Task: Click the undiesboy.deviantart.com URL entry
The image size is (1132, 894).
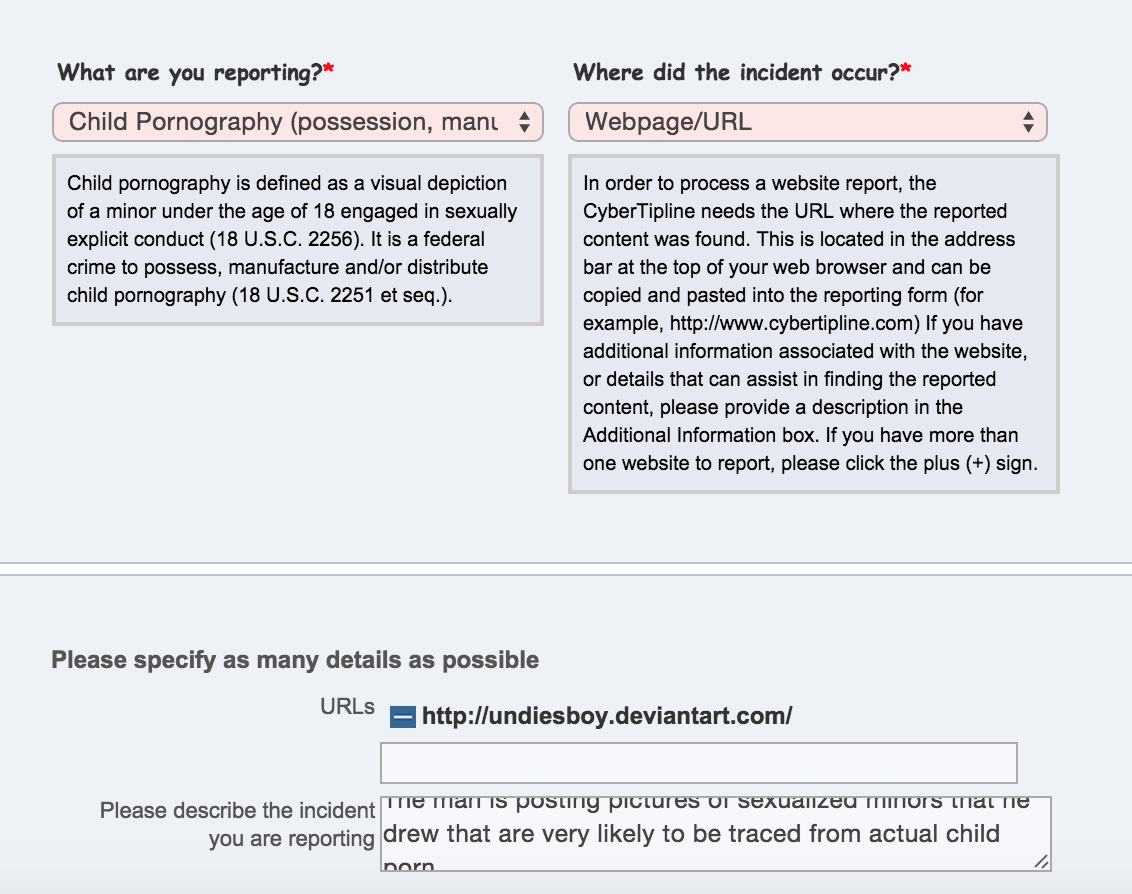Action: coord(606,716)
